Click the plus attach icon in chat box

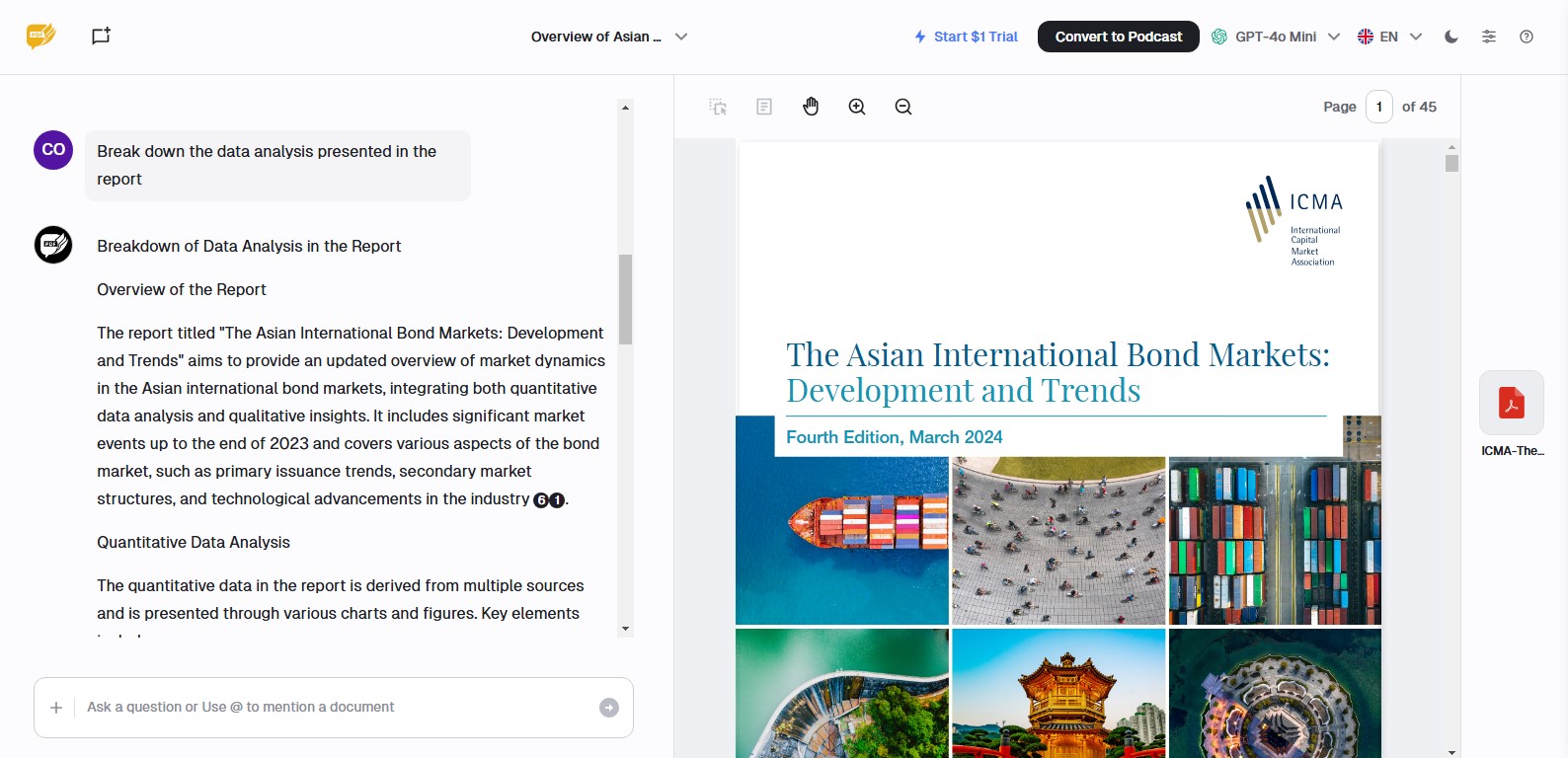[x=56, y=708]
